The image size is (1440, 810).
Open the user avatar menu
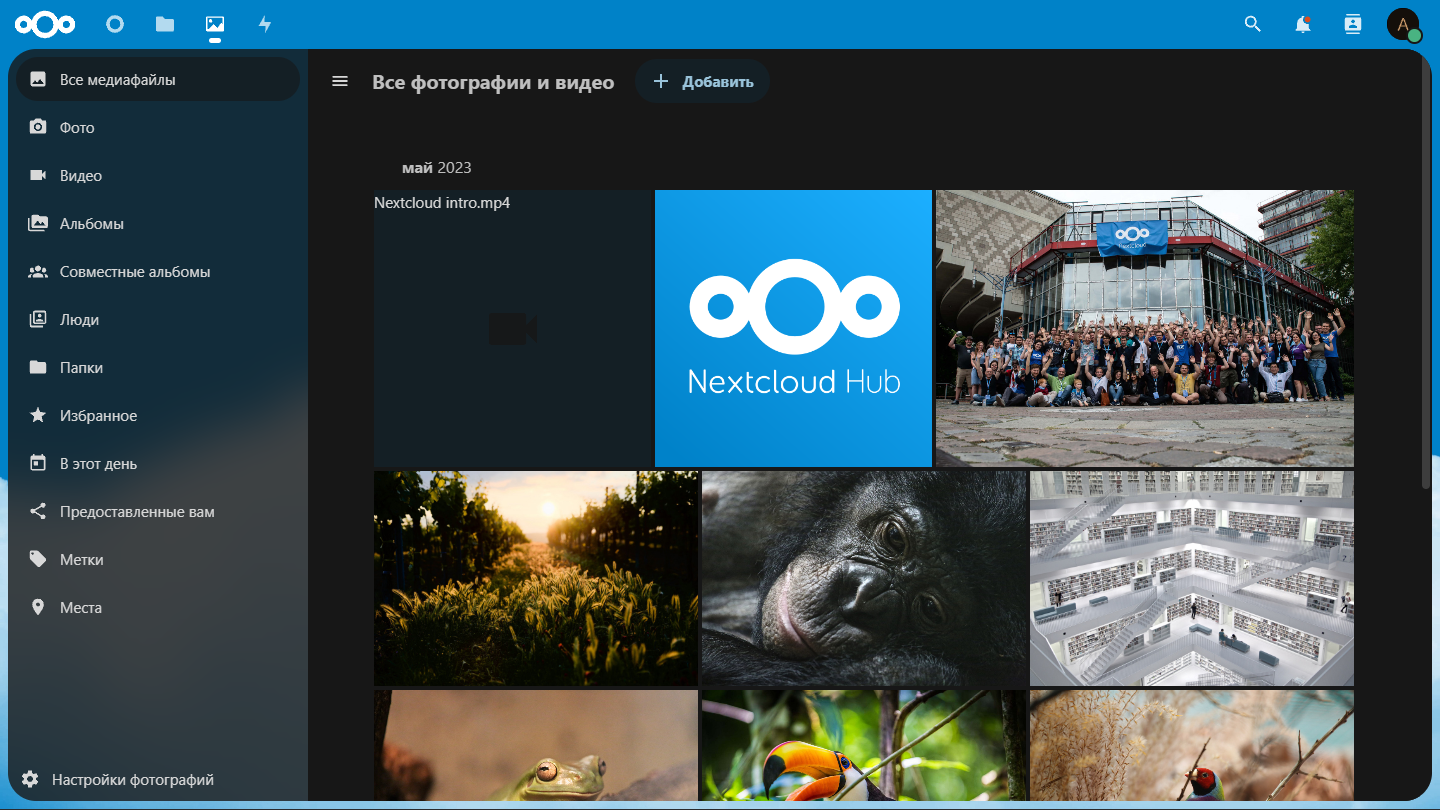coord(1403,24)
